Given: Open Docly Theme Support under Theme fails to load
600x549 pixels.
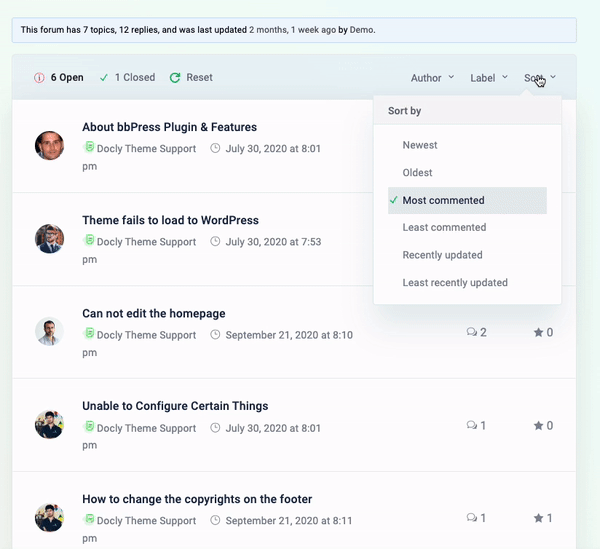Looking at the screenshot, I should (146, 242).
